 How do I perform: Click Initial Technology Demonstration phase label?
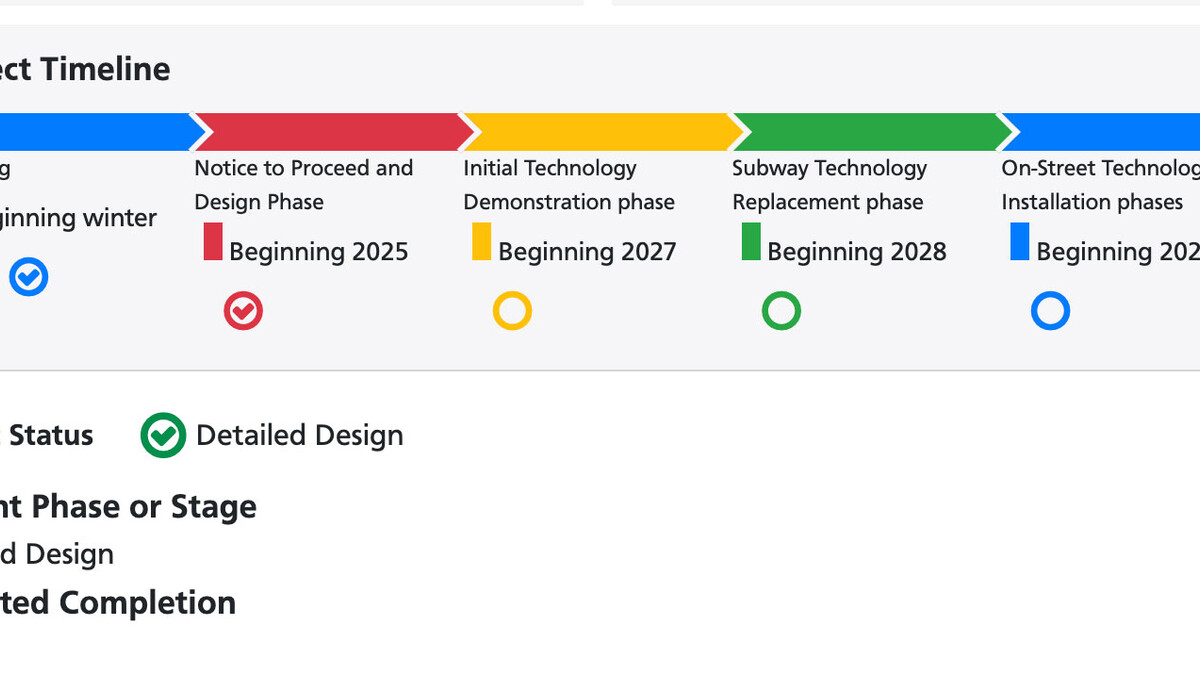(569, 185)
